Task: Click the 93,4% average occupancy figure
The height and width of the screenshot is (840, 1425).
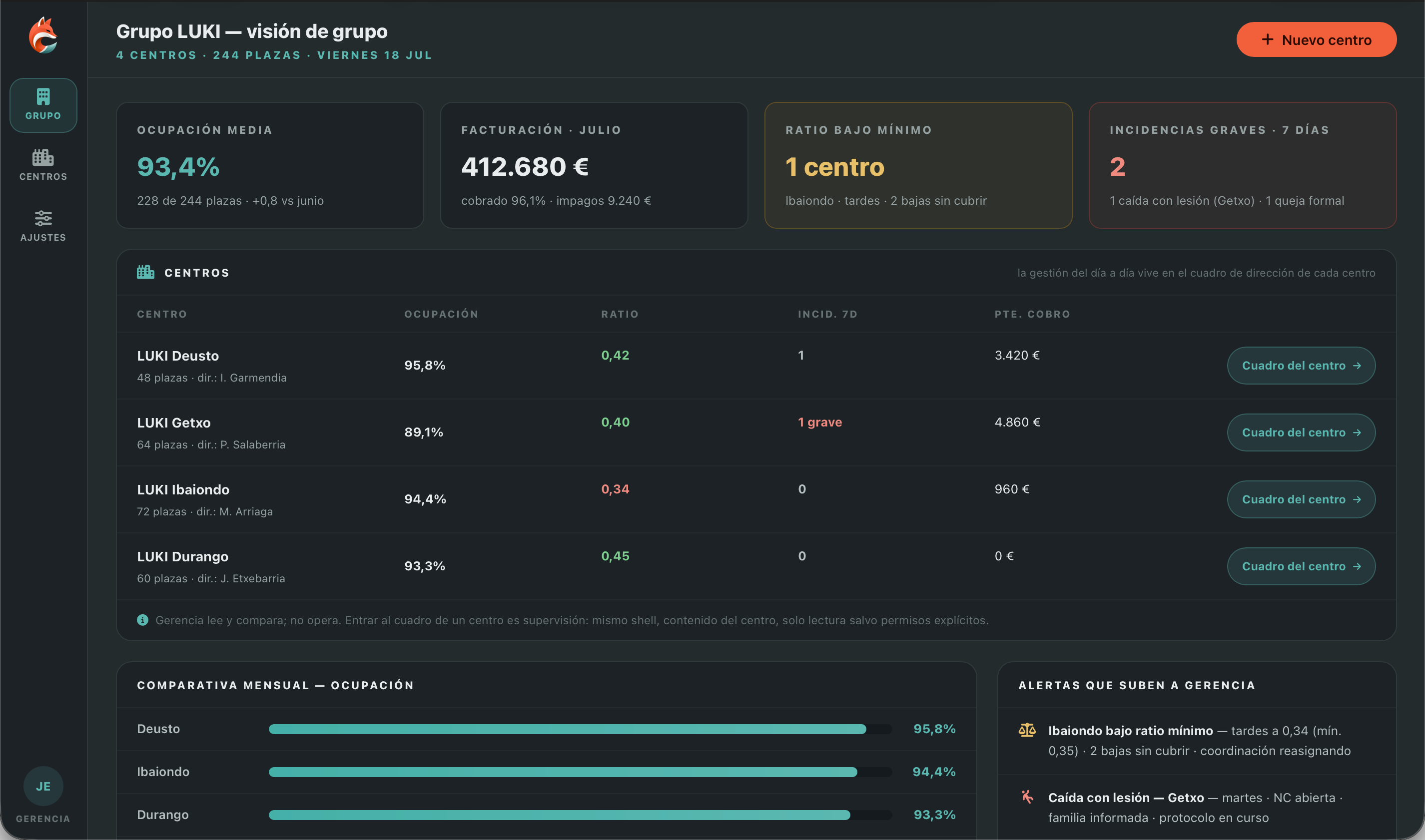Action: [178, 167]
